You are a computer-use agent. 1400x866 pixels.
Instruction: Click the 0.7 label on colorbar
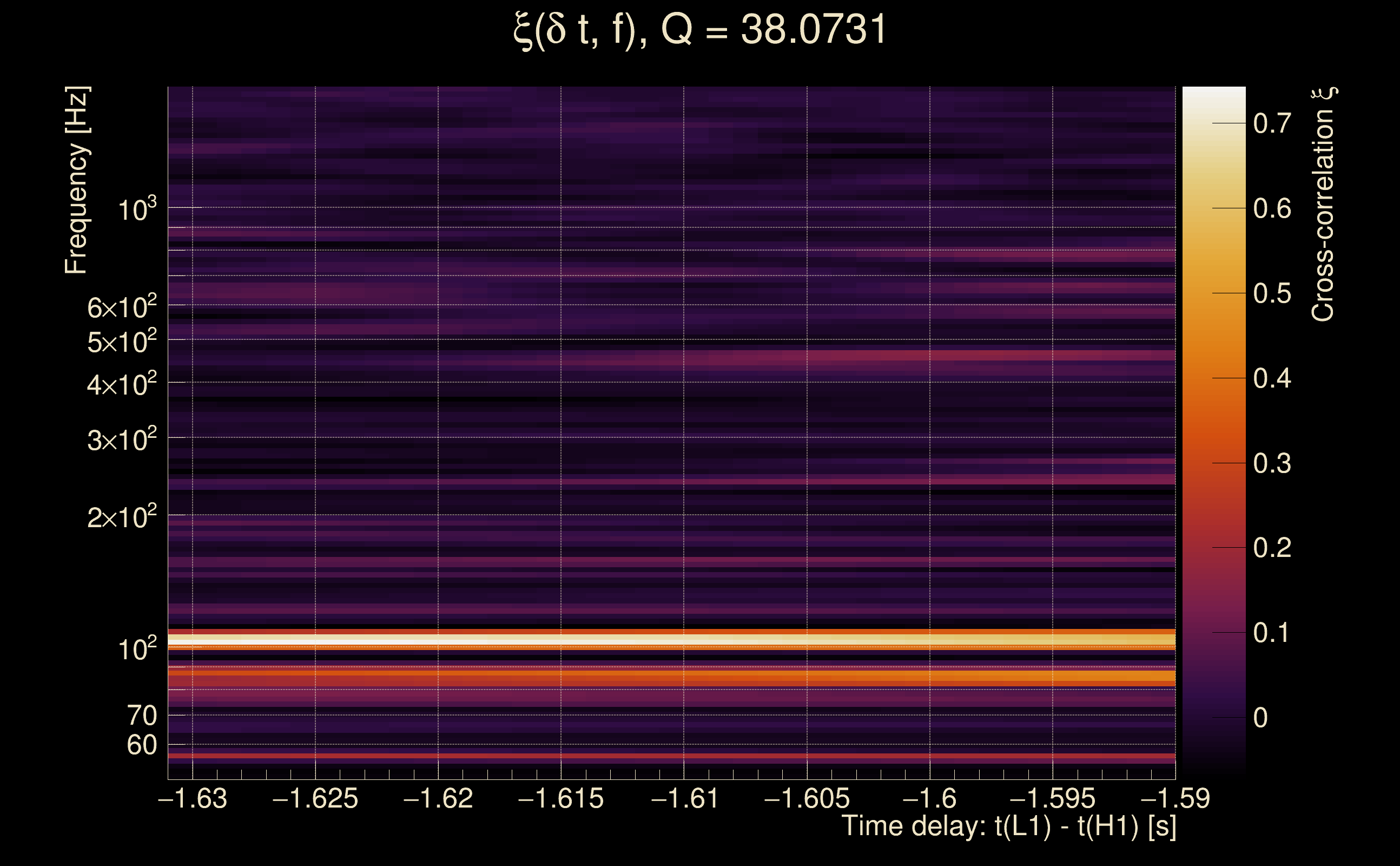1272,123
